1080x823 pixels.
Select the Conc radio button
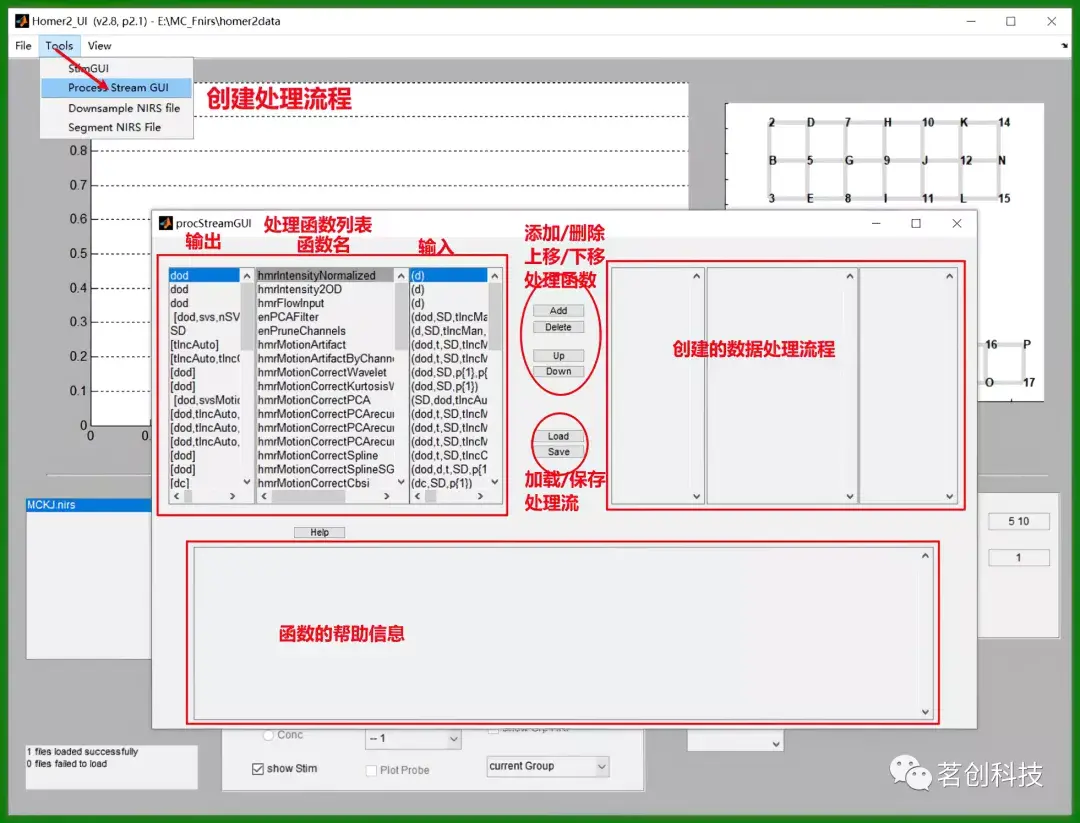coord(269,736)
